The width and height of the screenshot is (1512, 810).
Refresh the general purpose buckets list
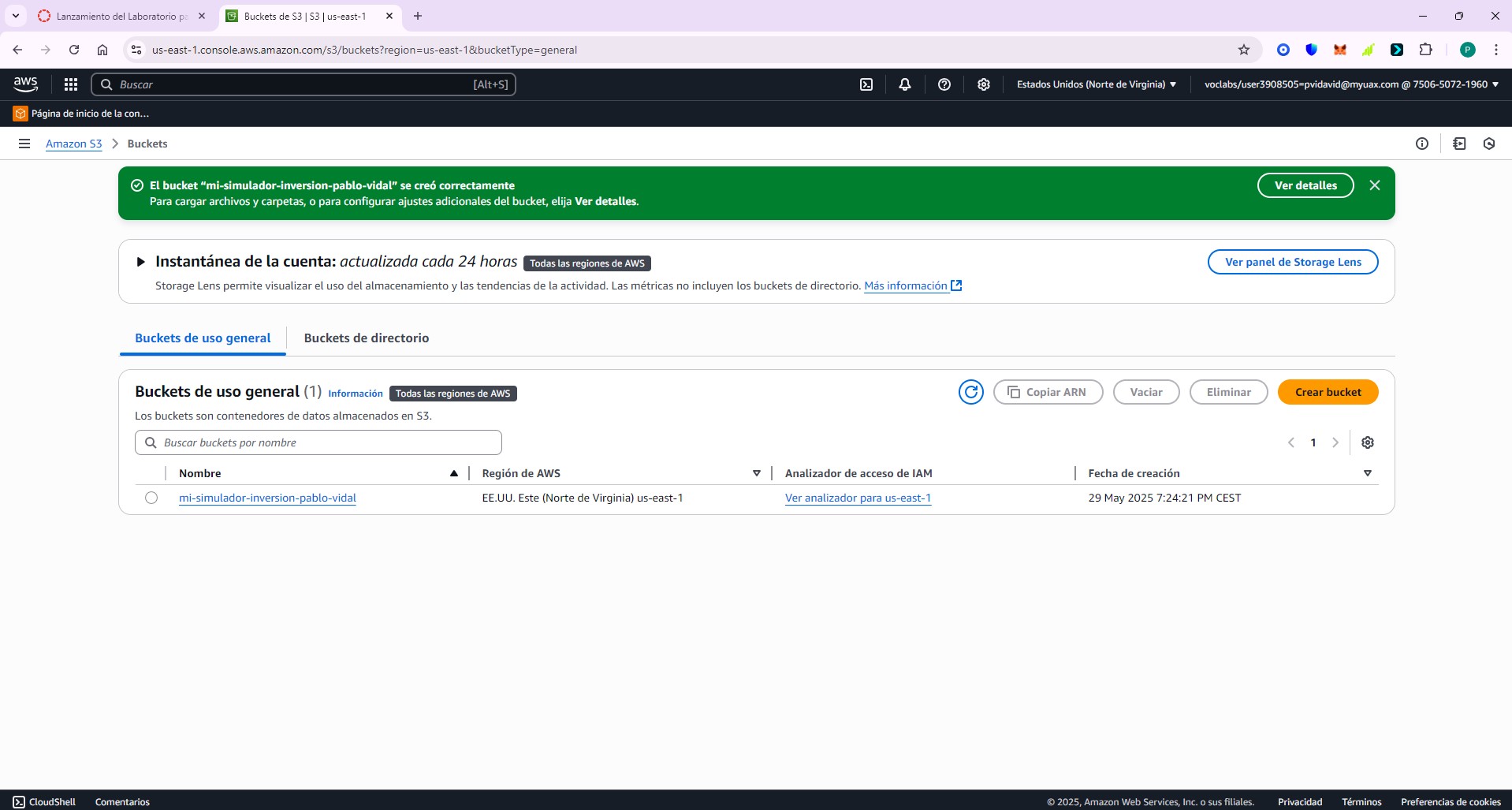pyautogui.click(x=971, y=392)
